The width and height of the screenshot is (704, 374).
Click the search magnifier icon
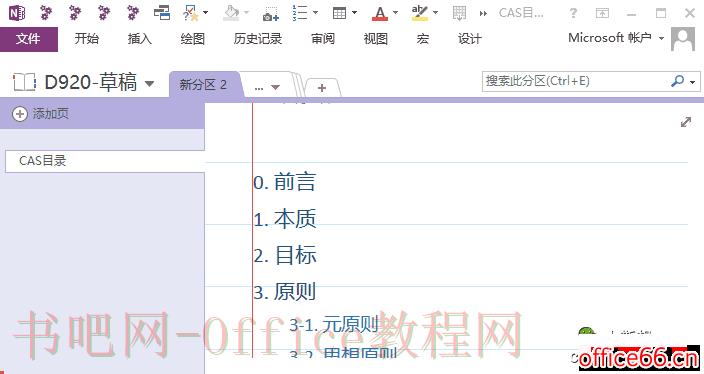(677, 81)
